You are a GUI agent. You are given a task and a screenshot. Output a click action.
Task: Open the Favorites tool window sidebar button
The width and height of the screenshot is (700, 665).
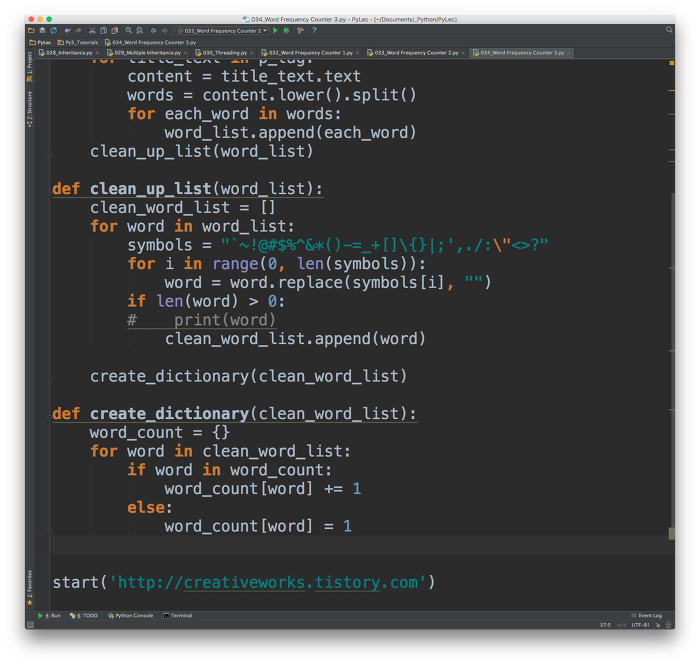[x=29, y=587]
